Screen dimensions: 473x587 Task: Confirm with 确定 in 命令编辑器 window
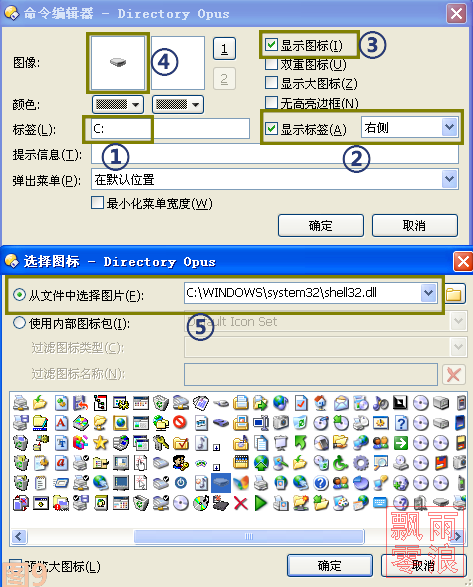[x=321, y=226]
